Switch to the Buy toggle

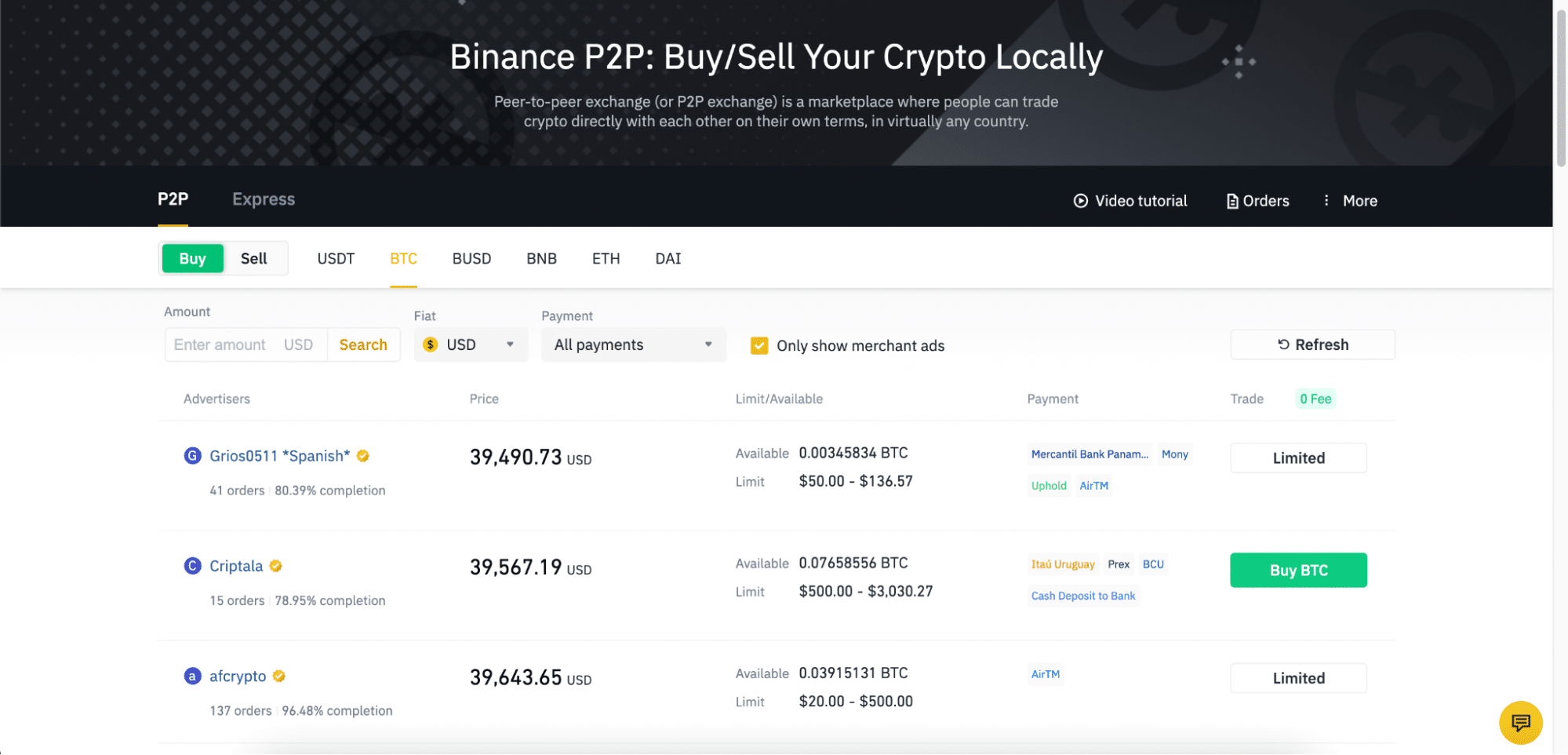click(x=192, y=258)
